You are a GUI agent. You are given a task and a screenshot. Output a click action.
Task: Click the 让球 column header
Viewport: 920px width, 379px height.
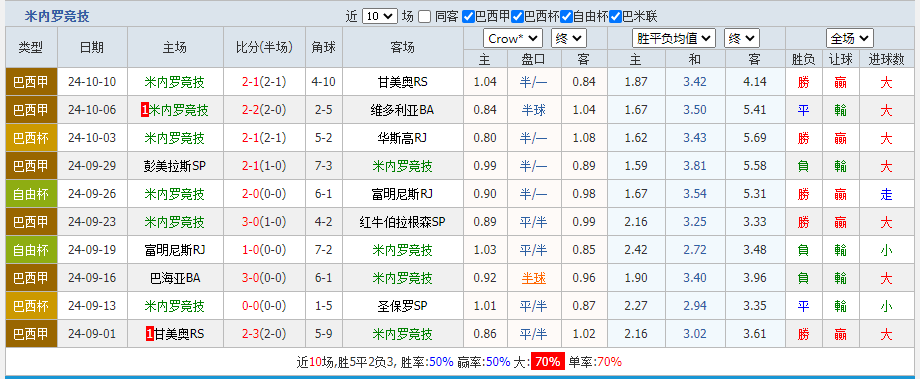840,59
